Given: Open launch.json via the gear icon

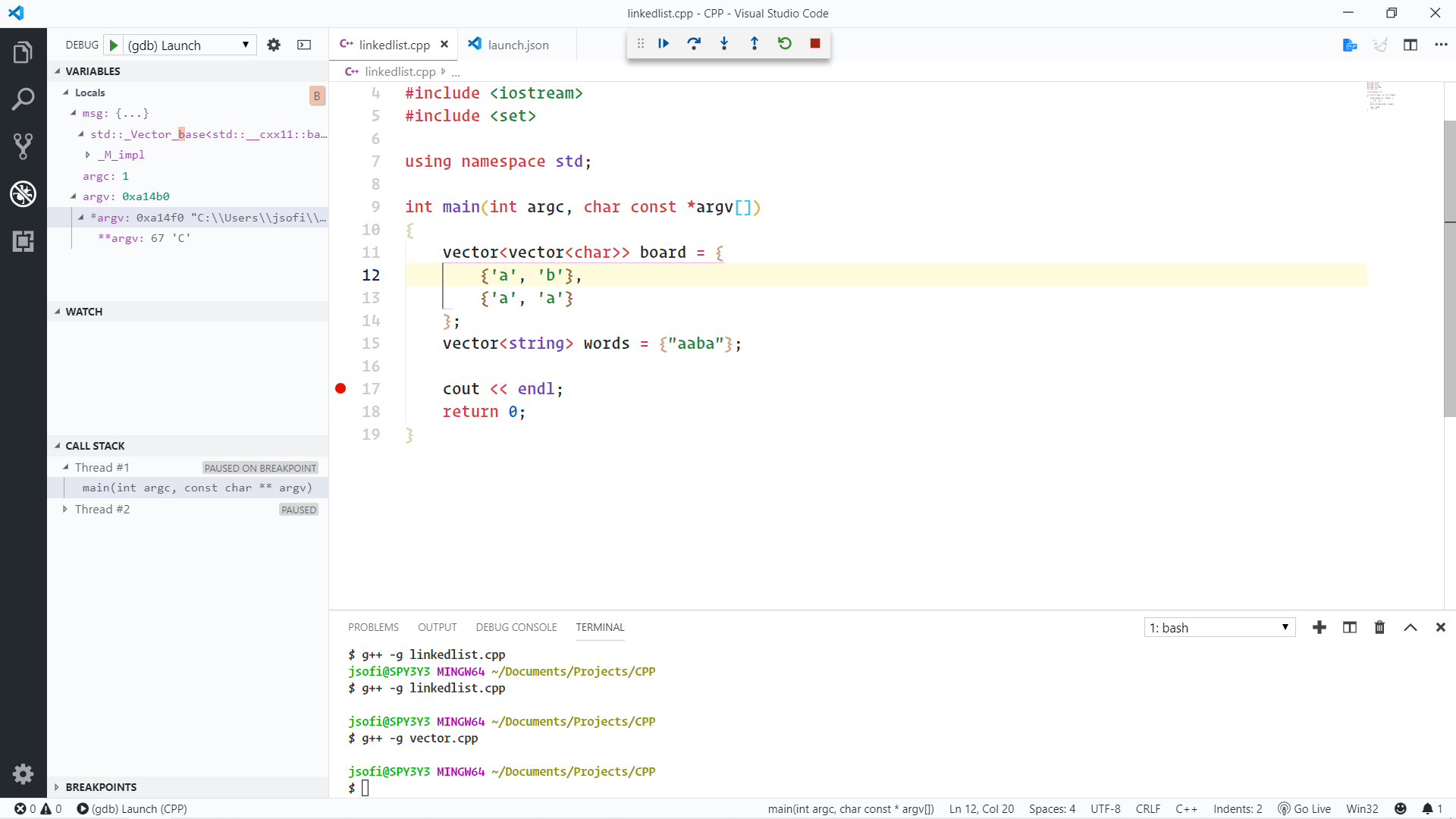Looking at the screenshot, I should (274, 45).
